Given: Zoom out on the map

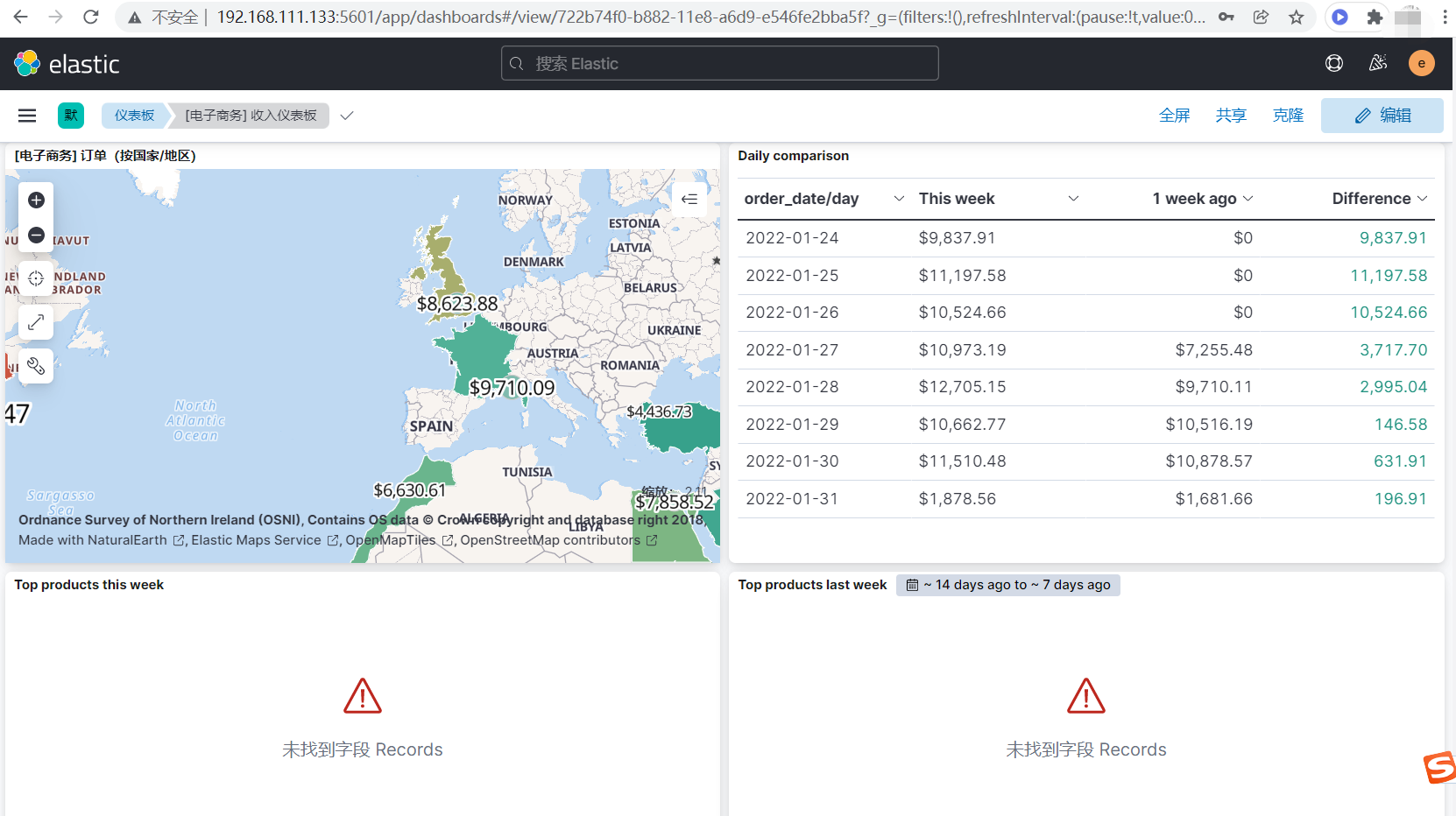Looking at the screenshot, I should tap(36, 236).
